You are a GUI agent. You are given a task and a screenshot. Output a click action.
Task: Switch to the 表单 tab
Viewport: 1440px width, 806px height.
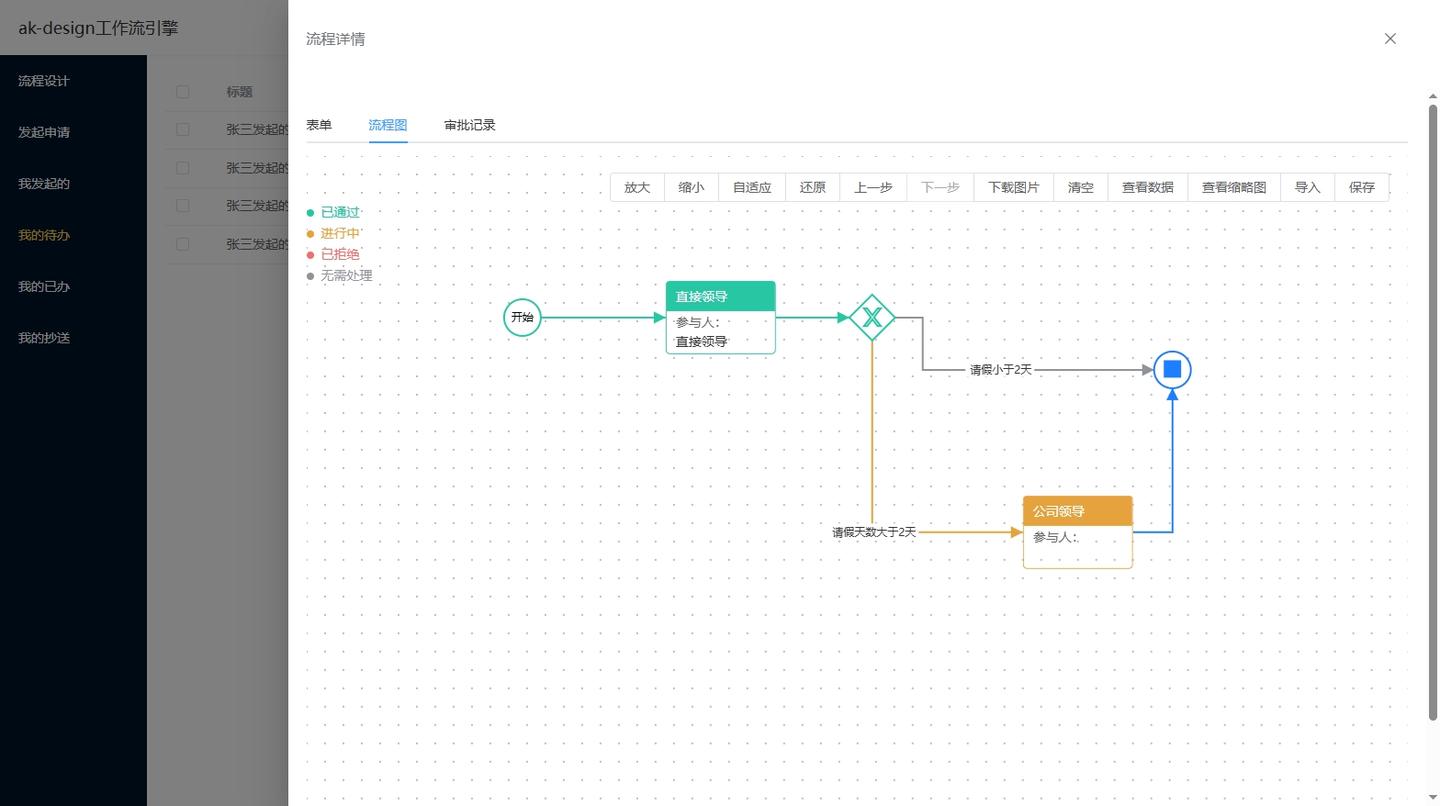click(318, 124)
